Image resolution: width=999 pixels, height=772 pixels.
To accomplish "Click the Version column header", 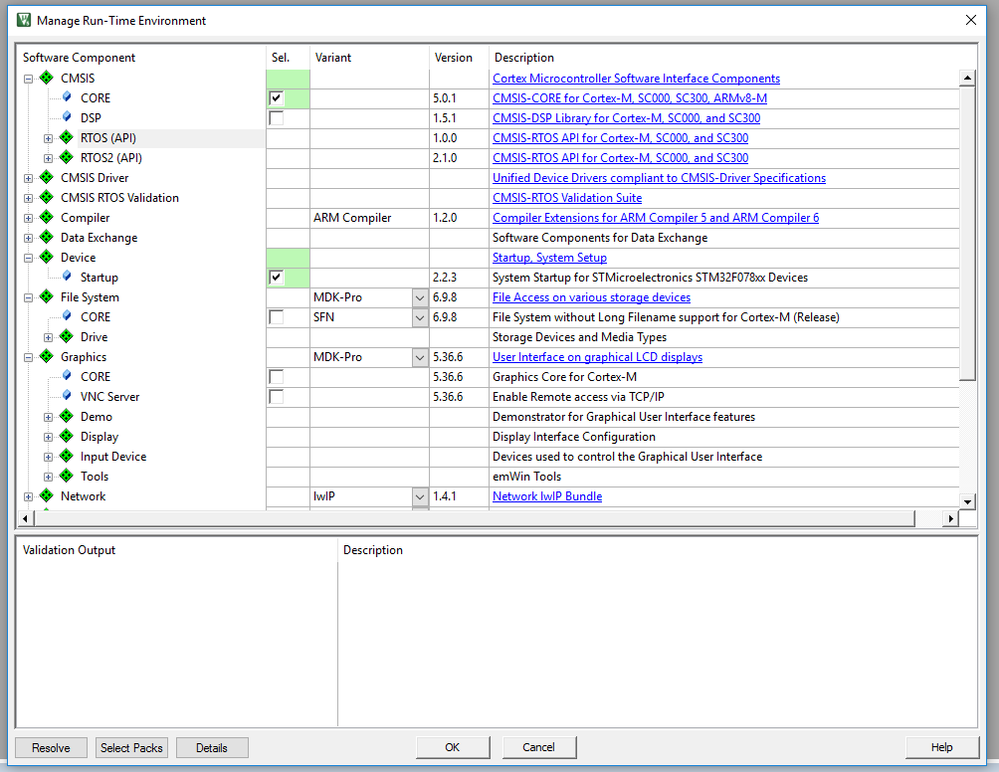I will [x=453, y=57].
